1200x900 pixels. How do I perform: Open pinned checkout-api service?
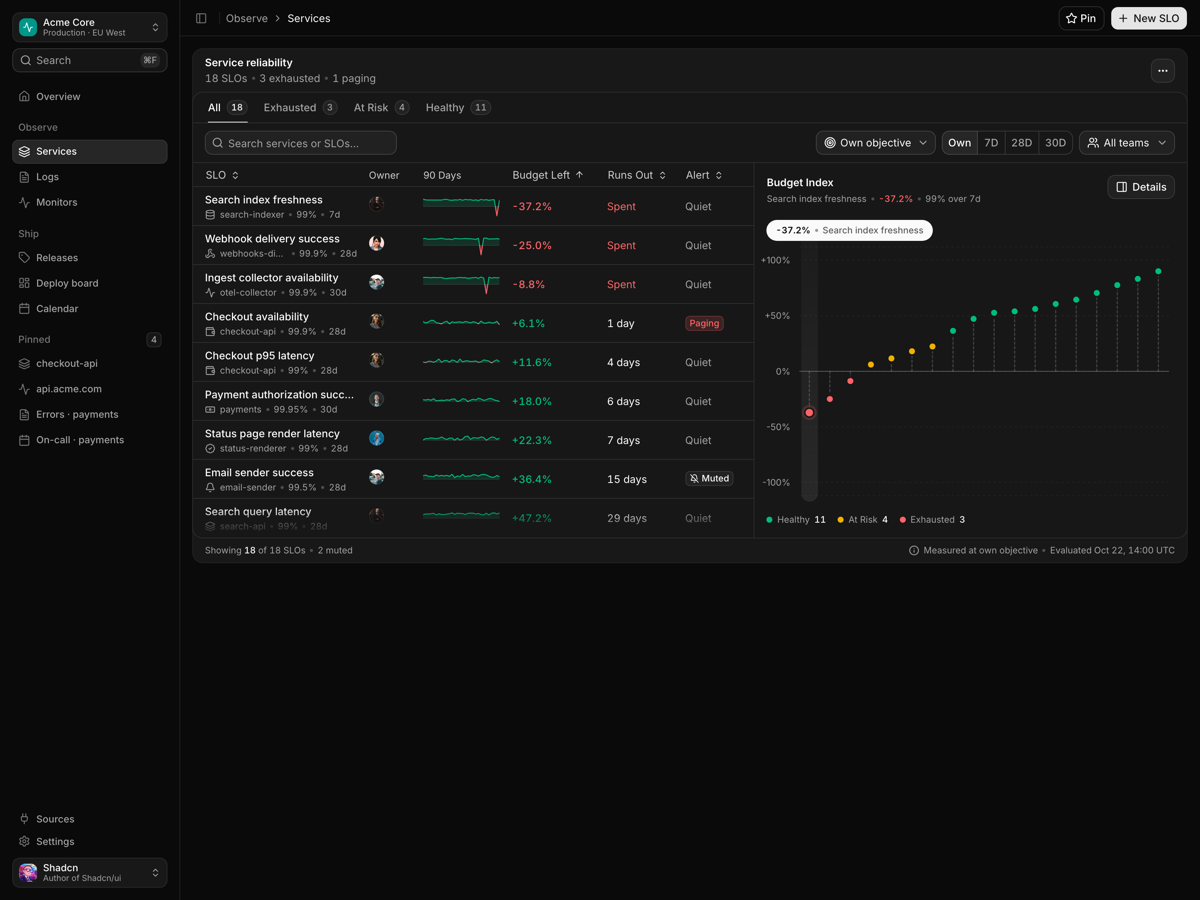tap(90, 364)
